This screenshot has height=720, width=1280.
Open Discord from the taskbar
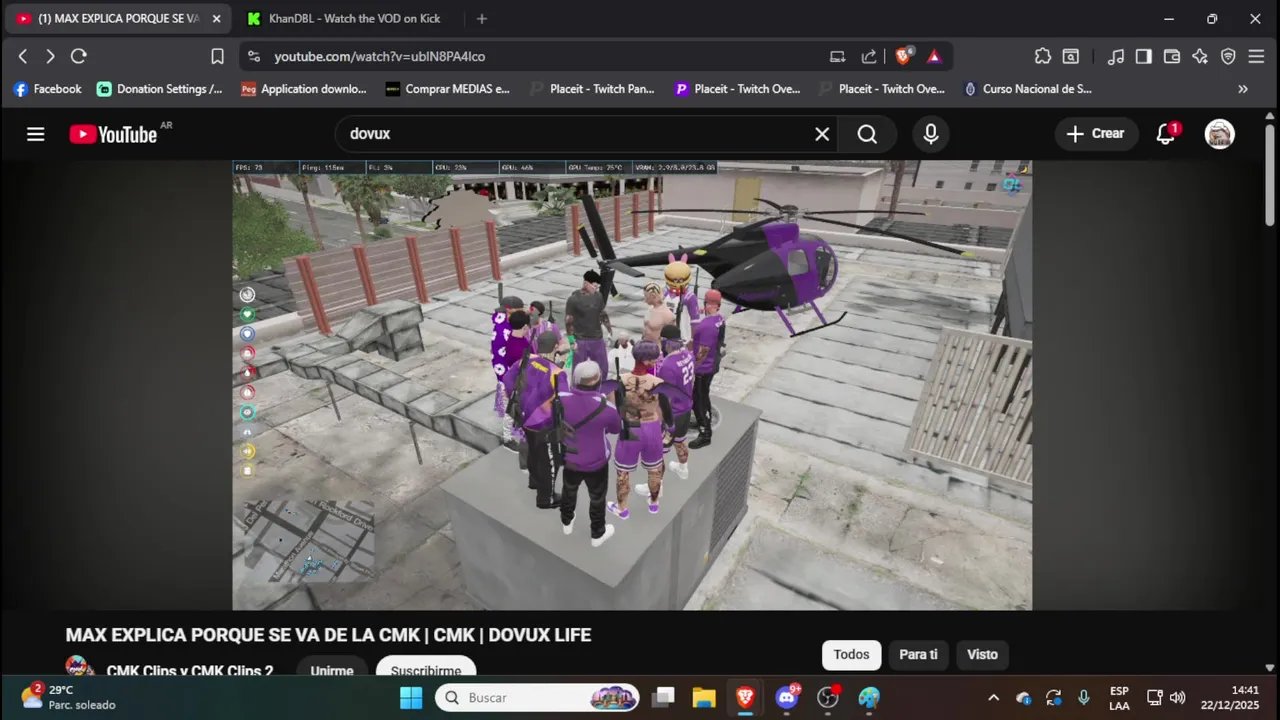[x=787, y=698]
